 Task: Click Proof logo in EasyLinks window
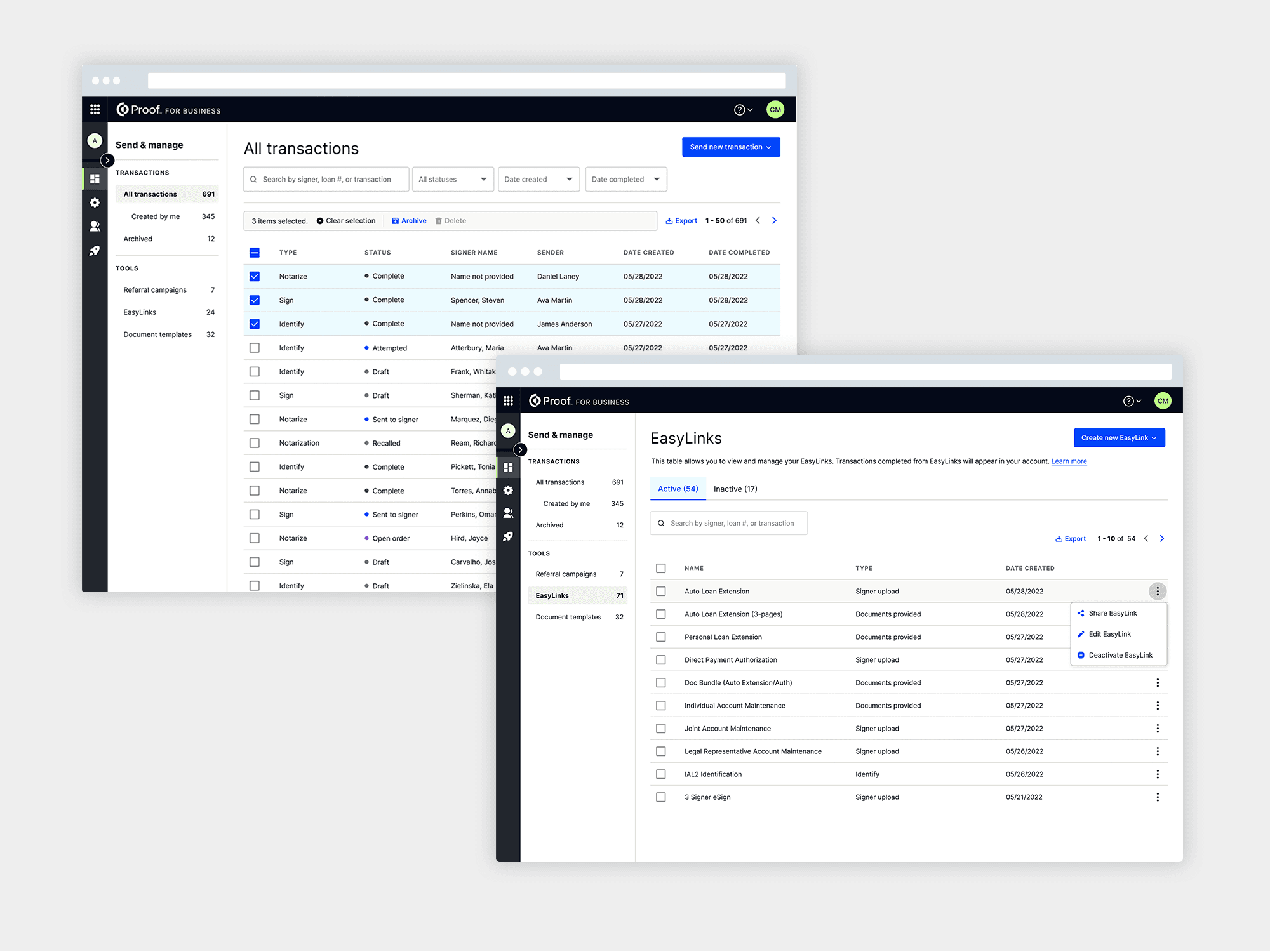pyautogui.click(x=578, y=400)
